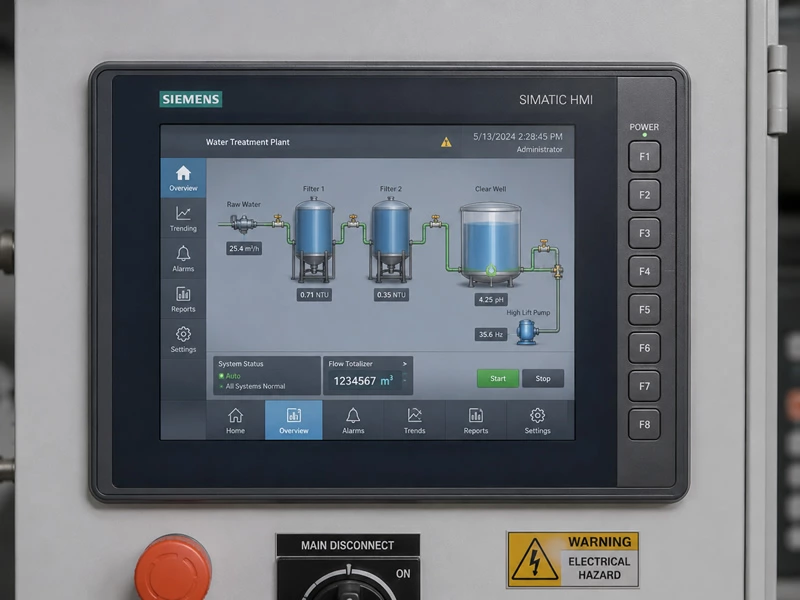
Task: Open Alarms in the left sidebar
Action: coord(183,259)
